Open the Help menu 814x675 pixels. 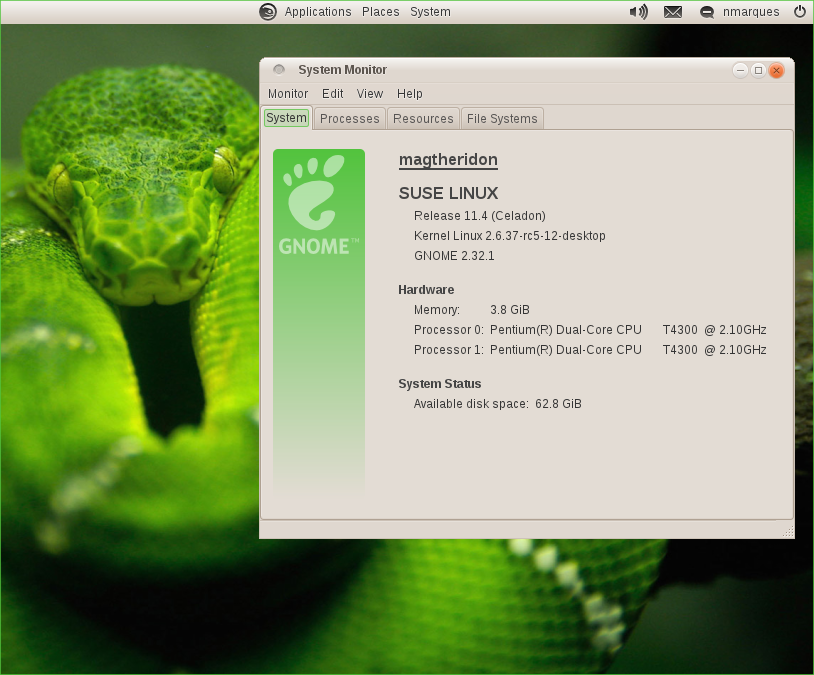[x=410, y=93]
